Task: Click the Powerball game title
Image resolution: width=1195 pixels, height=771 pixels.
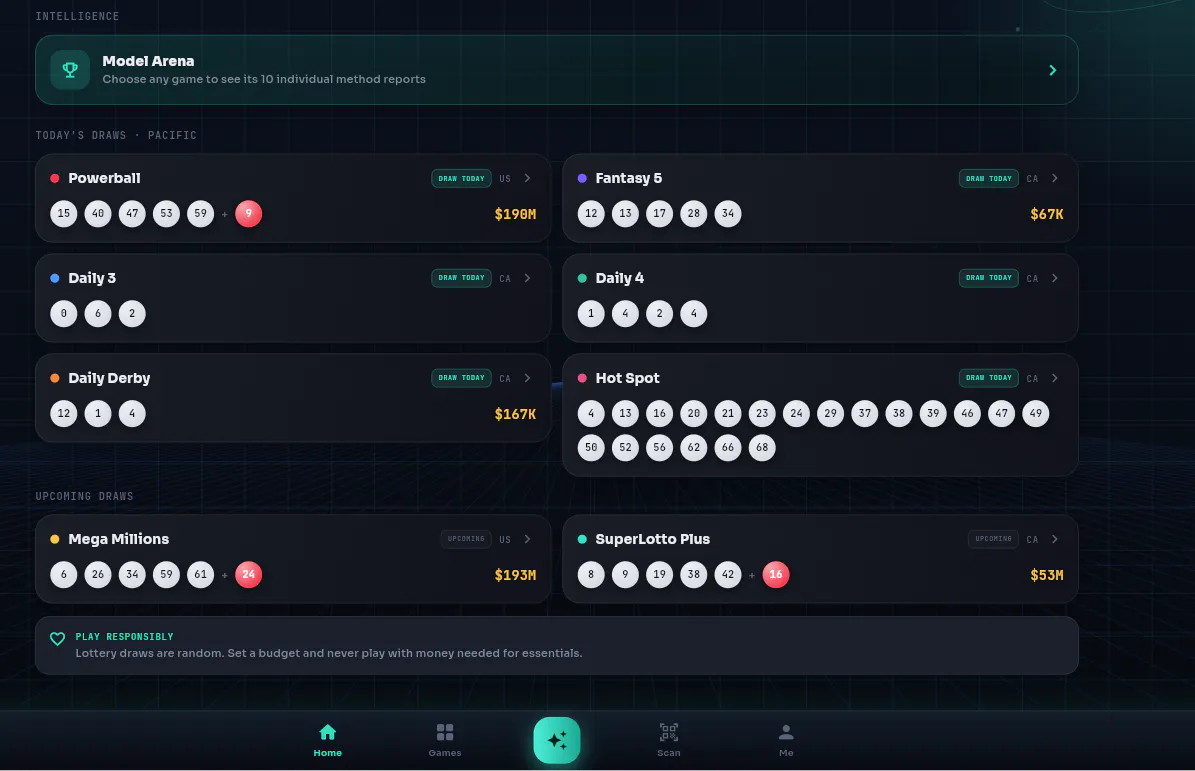Action: click(104, 178)
